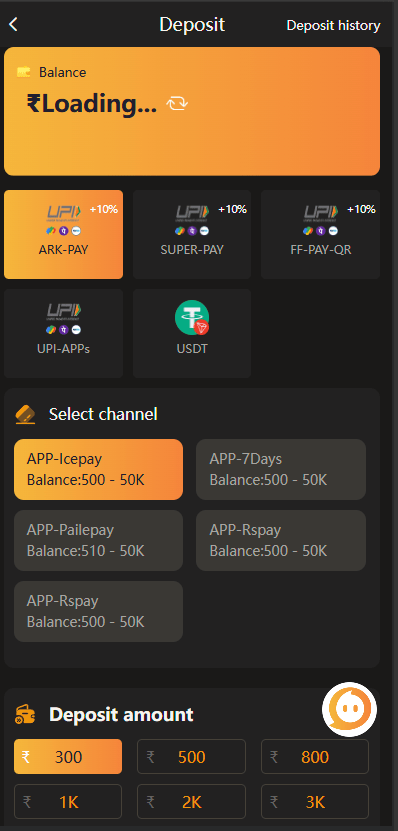398x831 pixels.
Task: Choose the UPI-APPs payment method
Action: (x=64, y=333)
